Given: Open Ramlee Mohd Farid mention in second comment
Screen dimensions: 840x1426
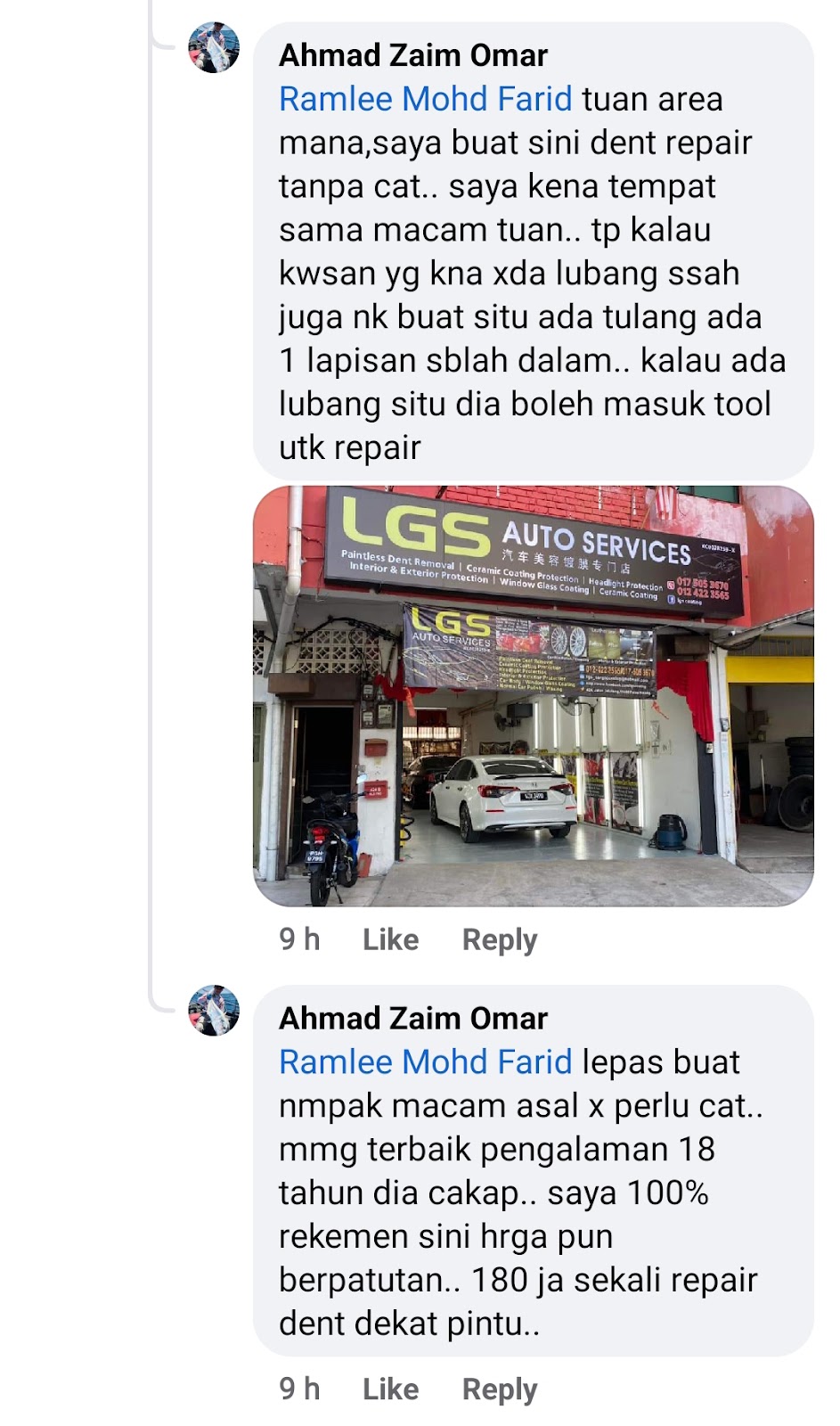Looking at the screenshot, I should coord(426,1061).
